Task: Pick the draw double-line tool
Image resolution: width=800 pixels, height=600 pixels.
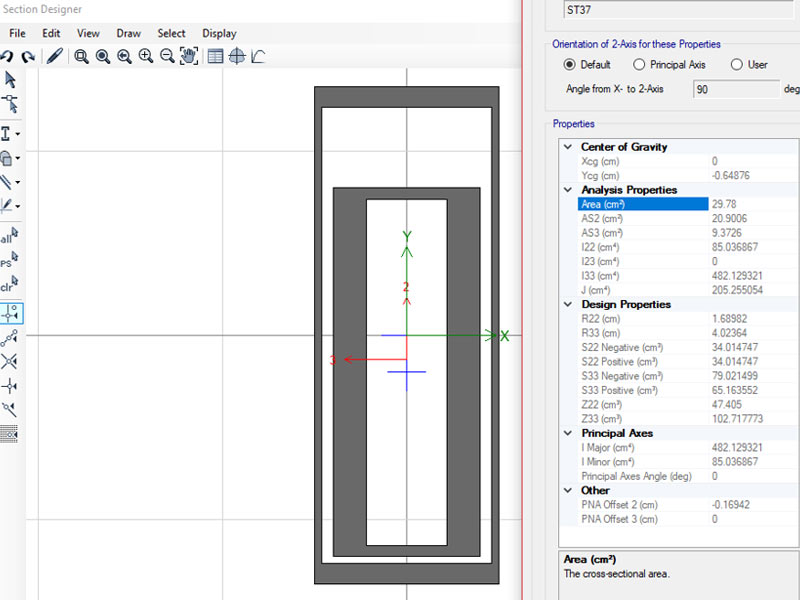Action: pyautogui.click(x=6, y=182)
